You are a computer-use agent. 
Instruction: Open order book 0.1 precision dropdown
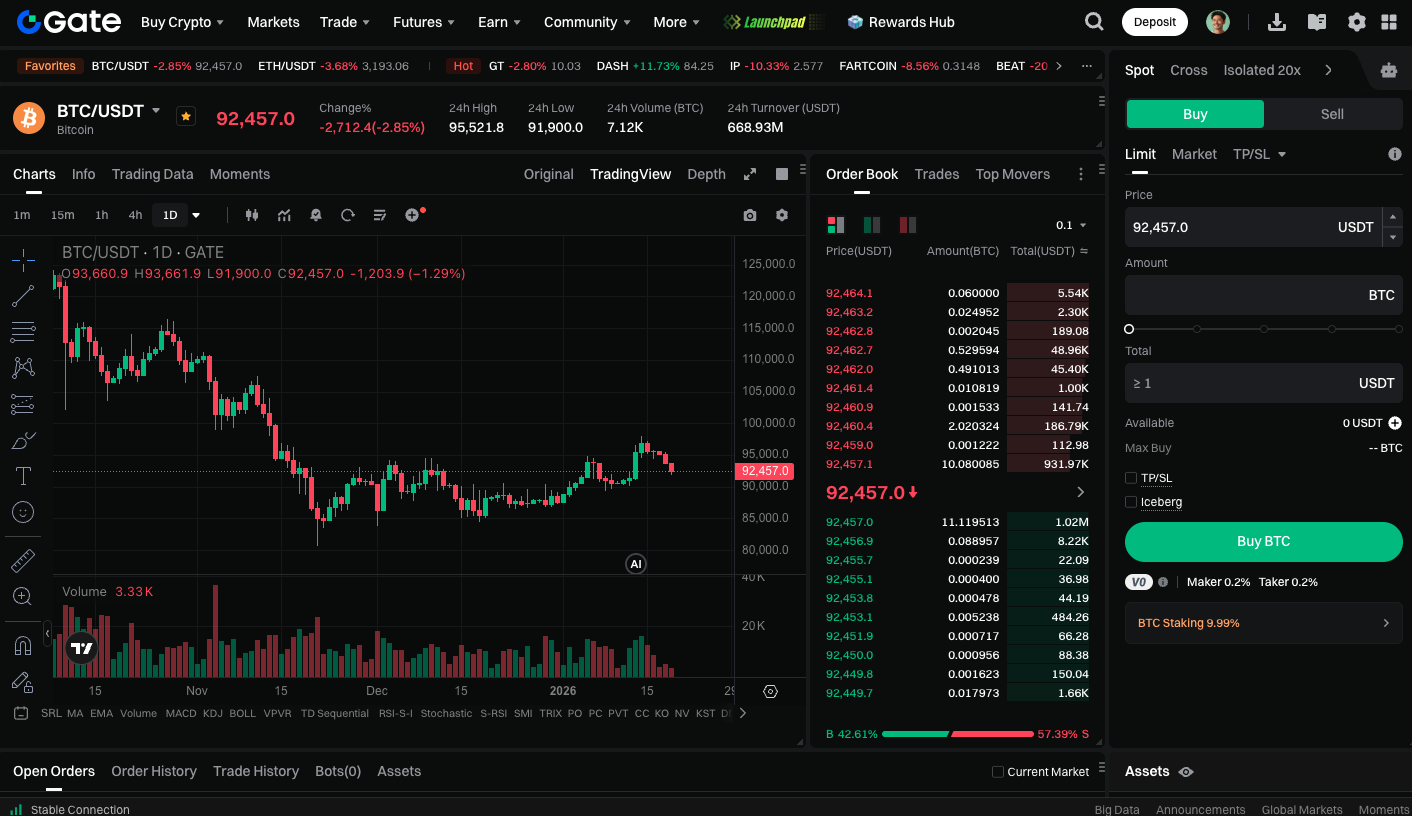[x=1071, y=225]
